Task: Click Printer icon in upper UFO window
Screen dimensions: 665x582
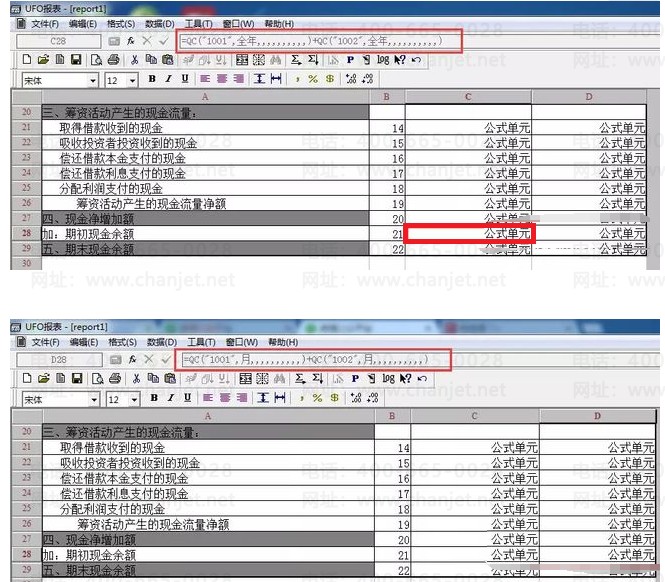Action: click(x=113, y=60)
